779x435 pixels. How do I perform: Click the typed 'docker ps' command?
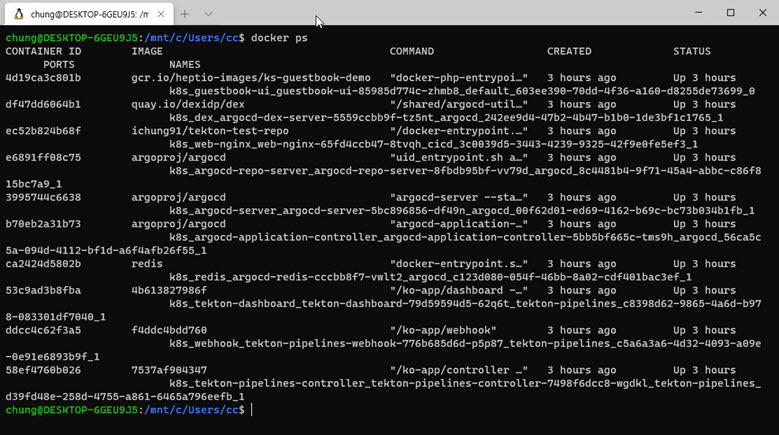279,38
